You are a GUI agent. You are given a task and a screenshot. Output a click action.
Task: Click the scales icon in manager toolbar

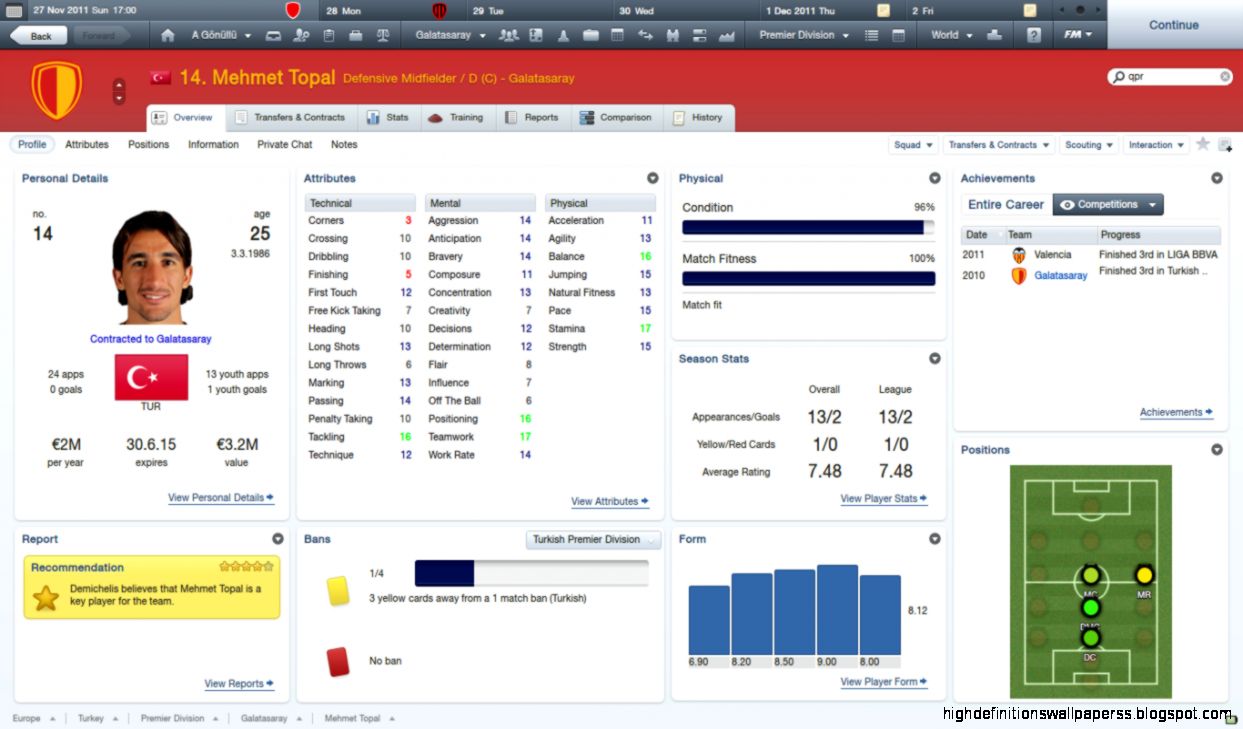click(x=382, y=35)
